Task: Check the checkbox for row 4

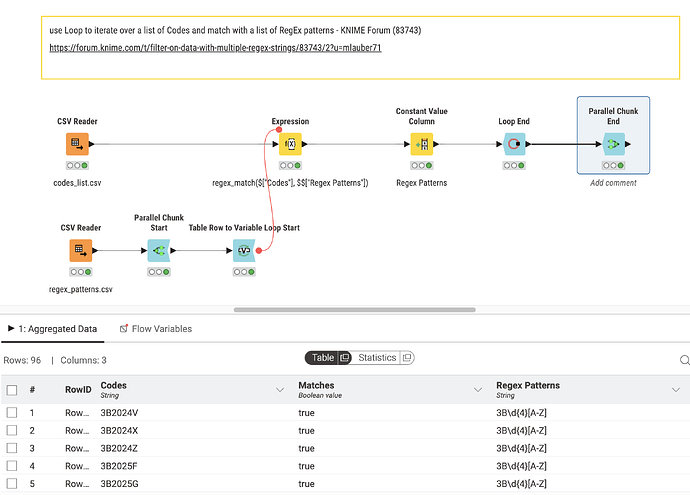Action: (12, 466)
